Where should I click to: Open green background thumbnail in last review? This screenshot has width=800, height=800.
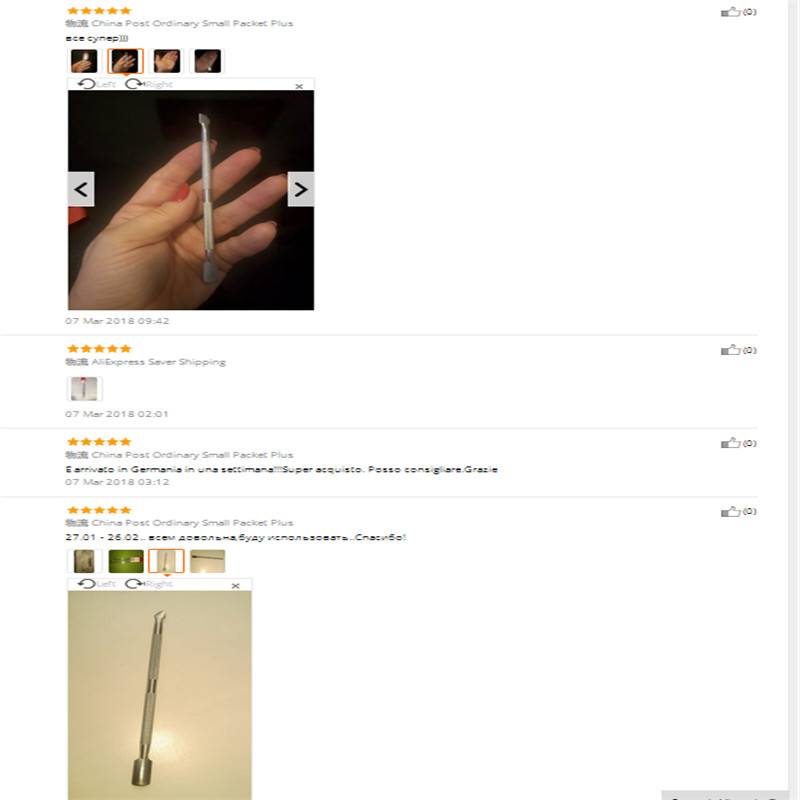pos(126,561)
